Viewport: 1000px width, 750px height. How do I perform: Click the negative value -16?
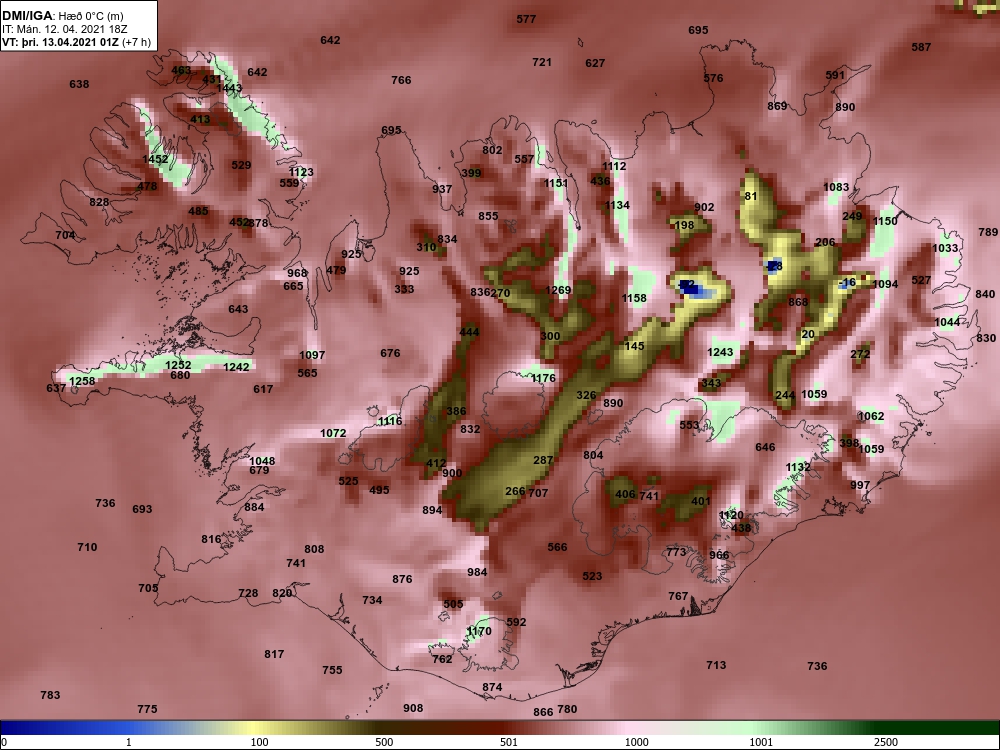tap(848, 283)
